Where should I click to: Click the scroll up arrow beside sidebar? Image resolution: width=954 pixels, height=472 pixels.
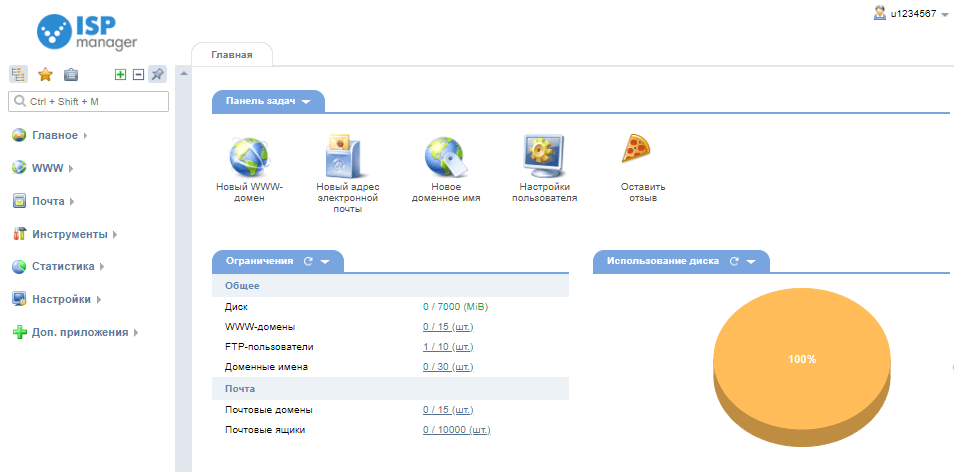click(x=183, y=74)
